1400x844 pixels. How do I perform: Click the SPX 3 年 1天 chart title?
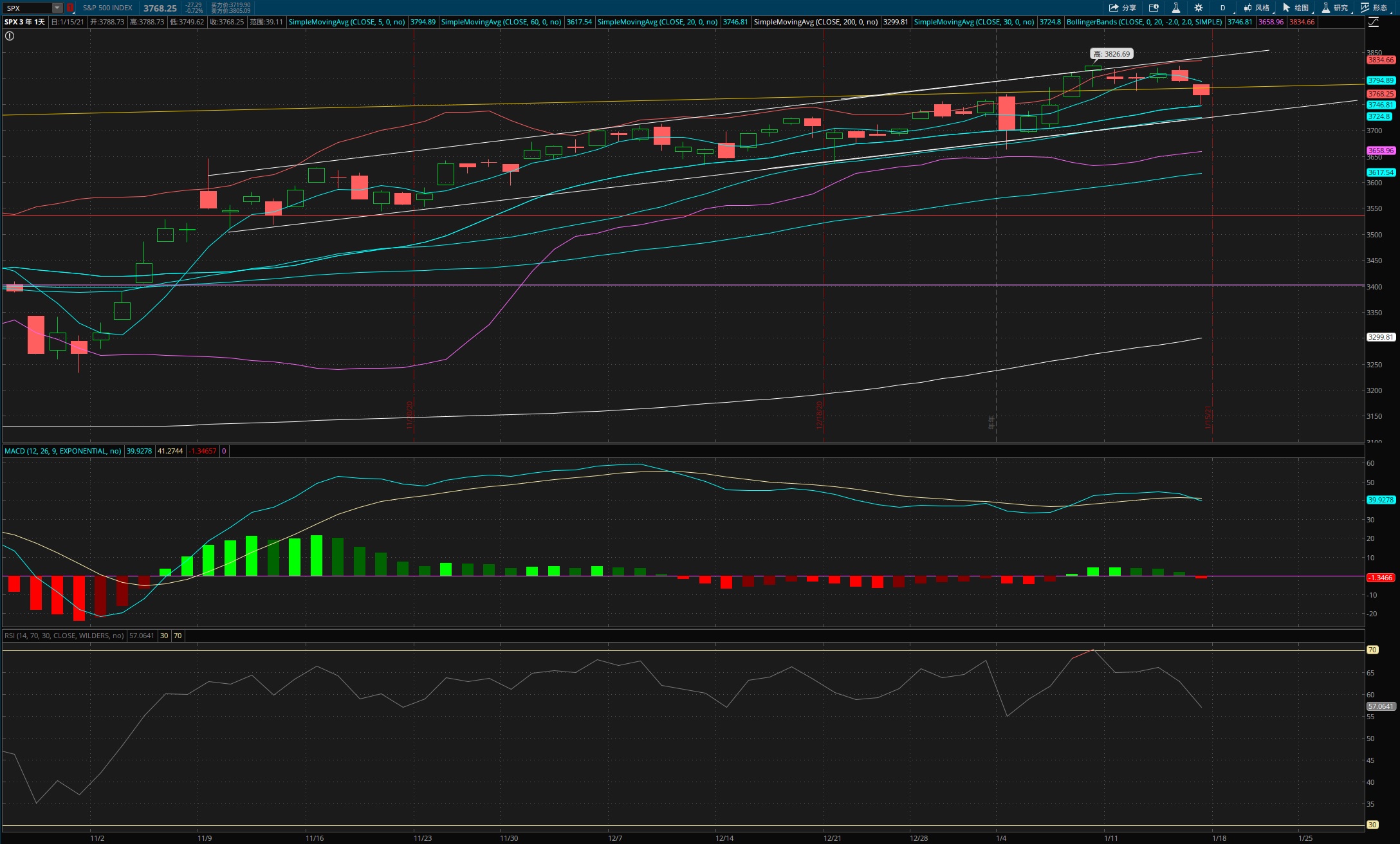[24, 22]
